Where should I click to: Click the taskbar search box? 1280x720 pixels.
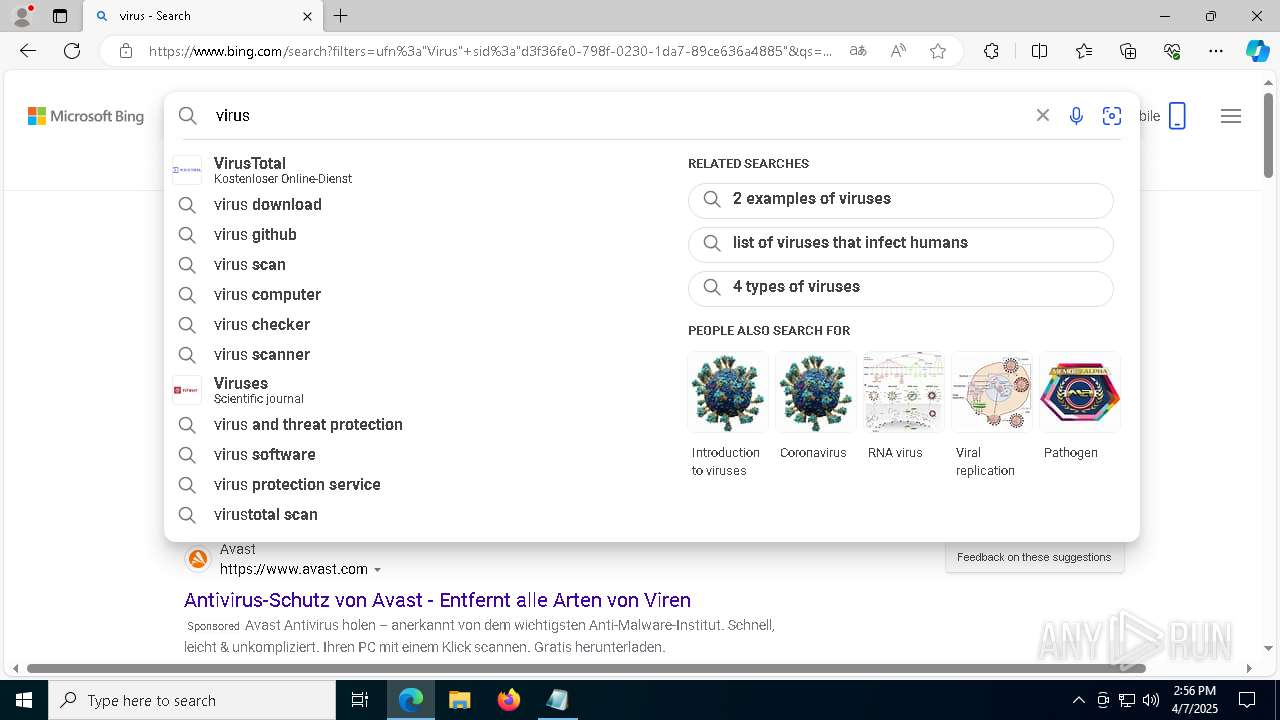tap(192, 700)
